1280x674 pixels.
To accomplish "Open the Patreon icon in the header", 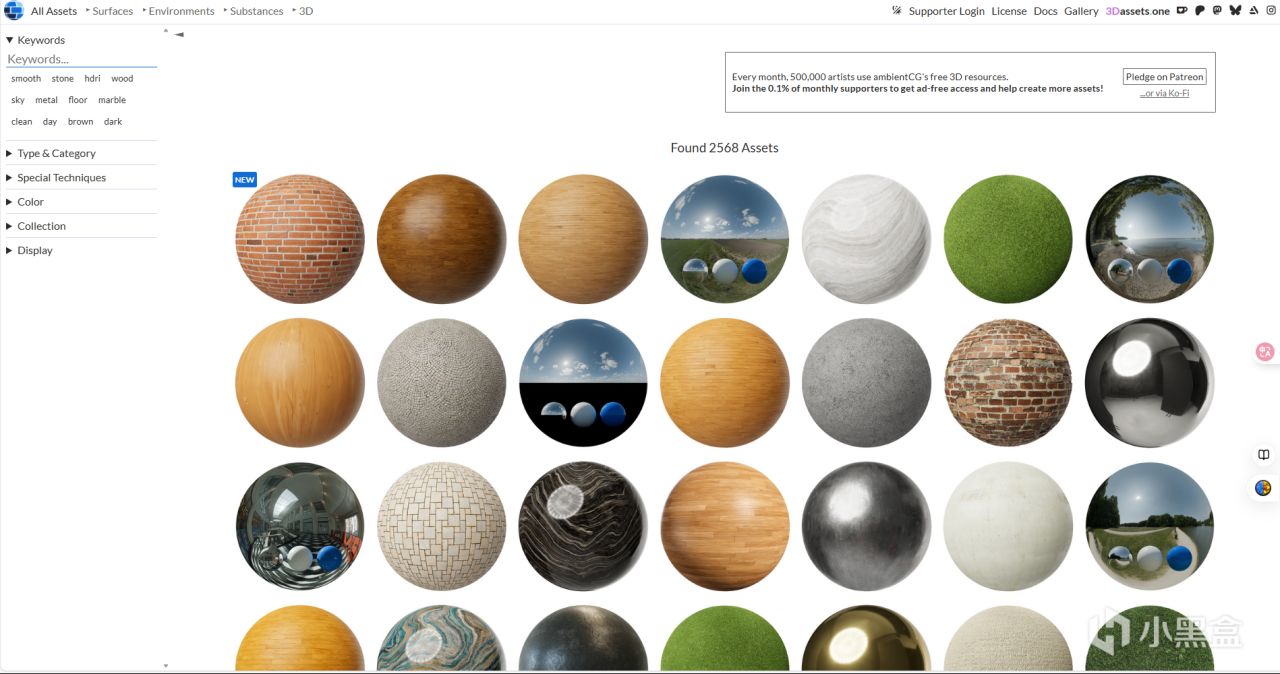I will pos(1200,11).
